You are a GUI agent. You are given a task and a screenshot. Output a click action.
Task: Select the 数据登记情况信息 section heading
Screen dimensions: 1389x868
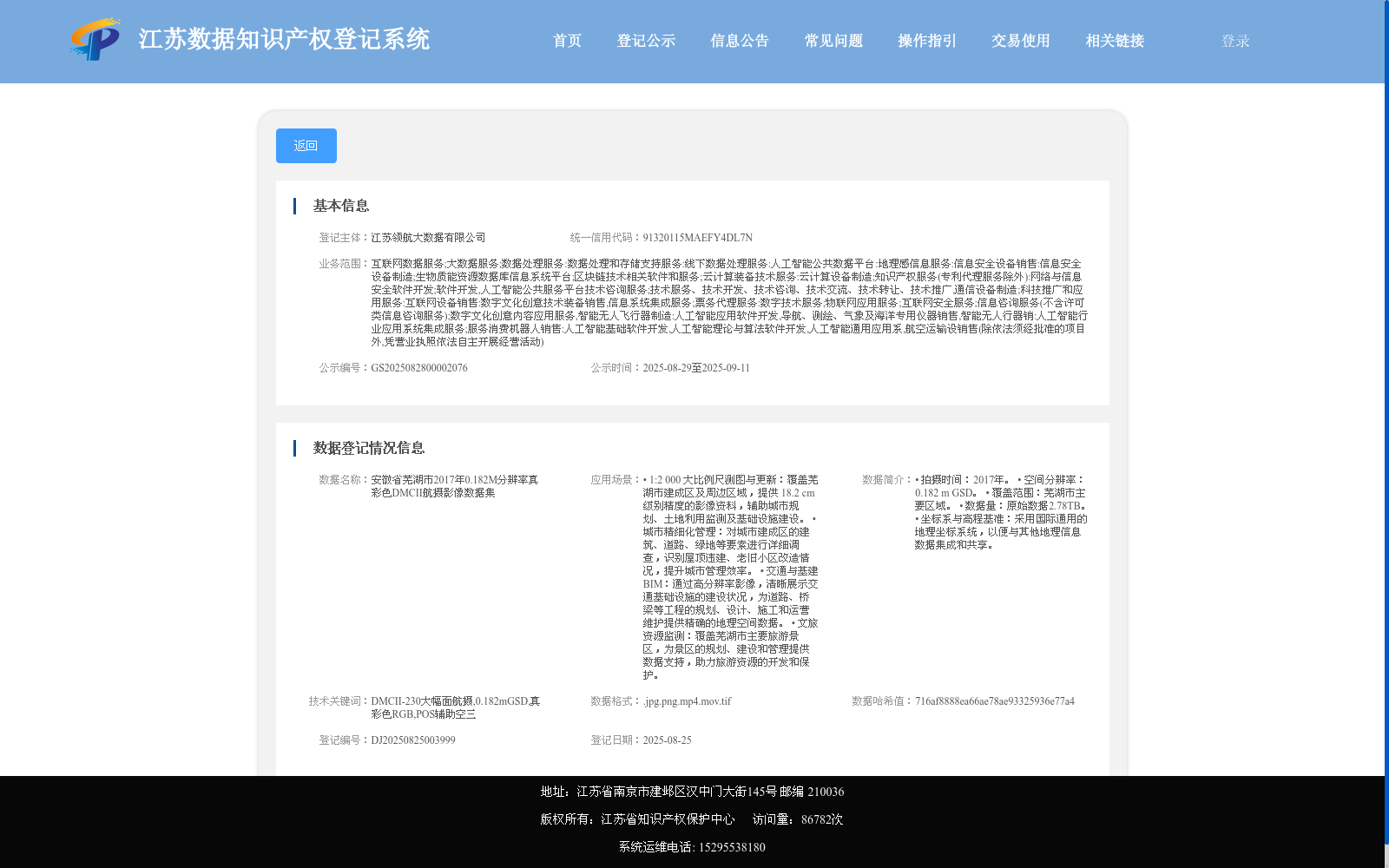pos(369,448)
